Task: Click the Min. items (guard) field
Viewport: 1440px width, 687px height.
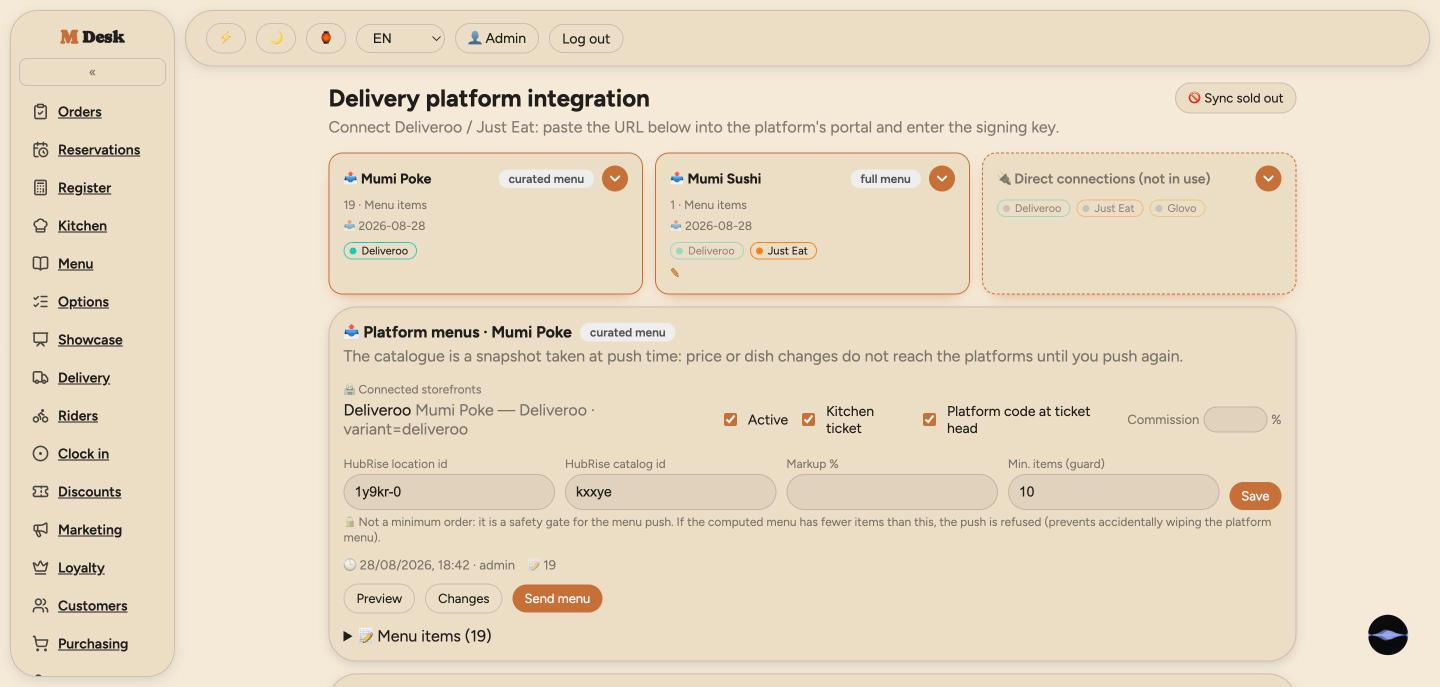Action: coord(1113,492)
